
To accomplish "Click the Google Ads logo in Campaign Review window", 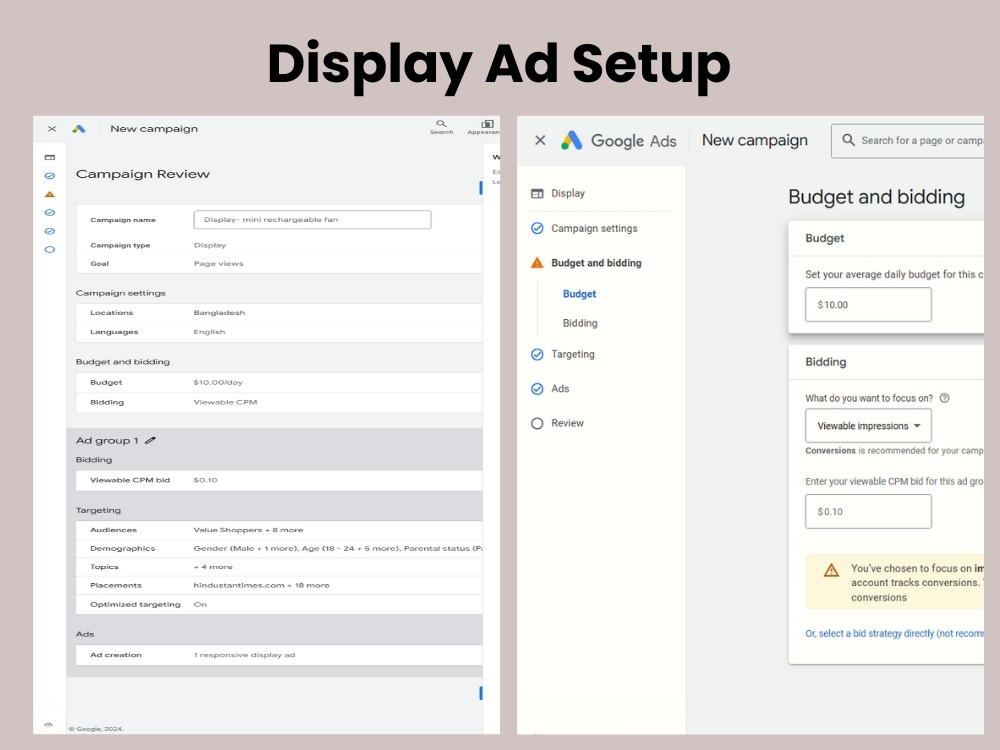I will point(78,129).
